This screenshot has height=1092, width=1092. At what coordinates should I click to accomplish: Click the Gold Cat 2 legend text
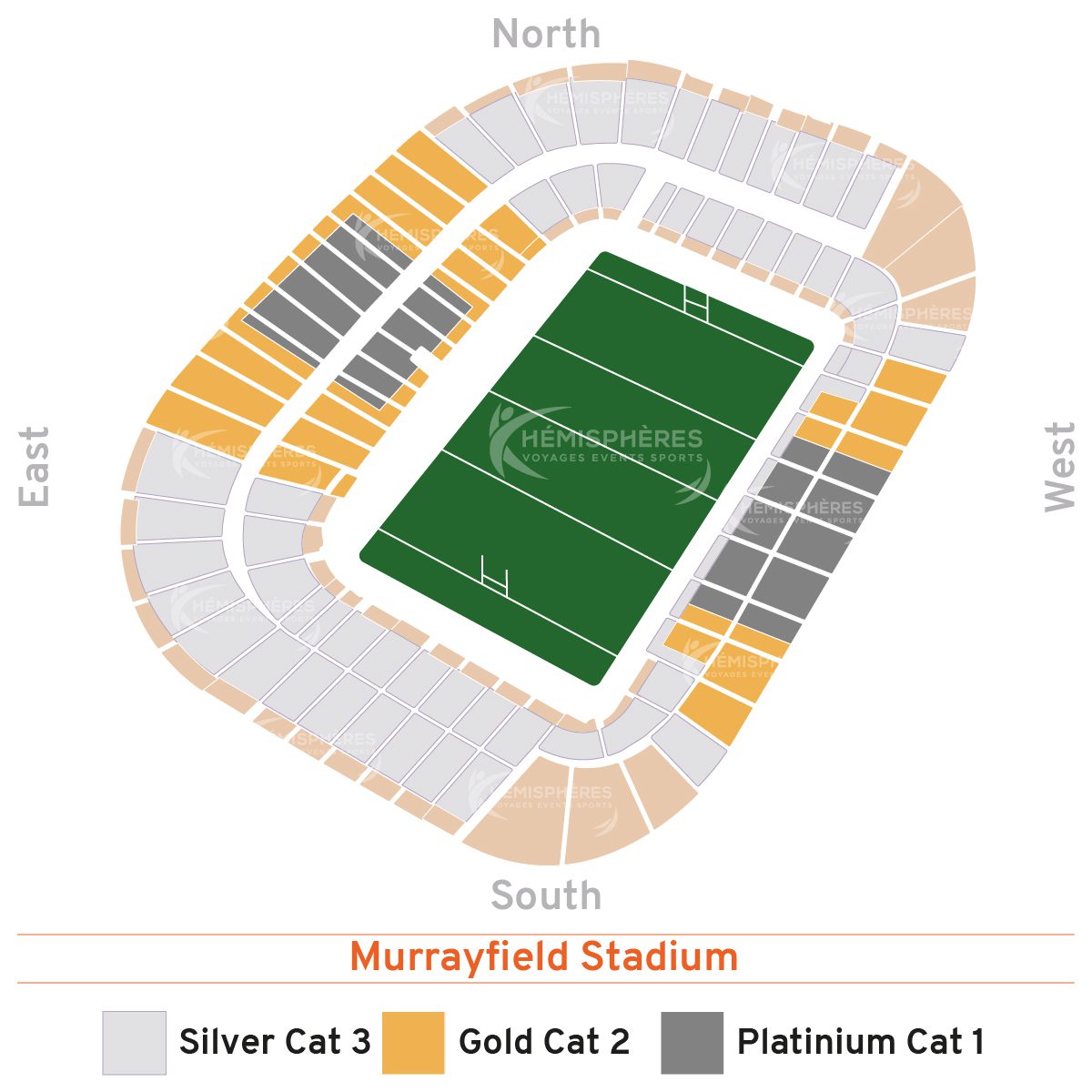coord(544,1042)
